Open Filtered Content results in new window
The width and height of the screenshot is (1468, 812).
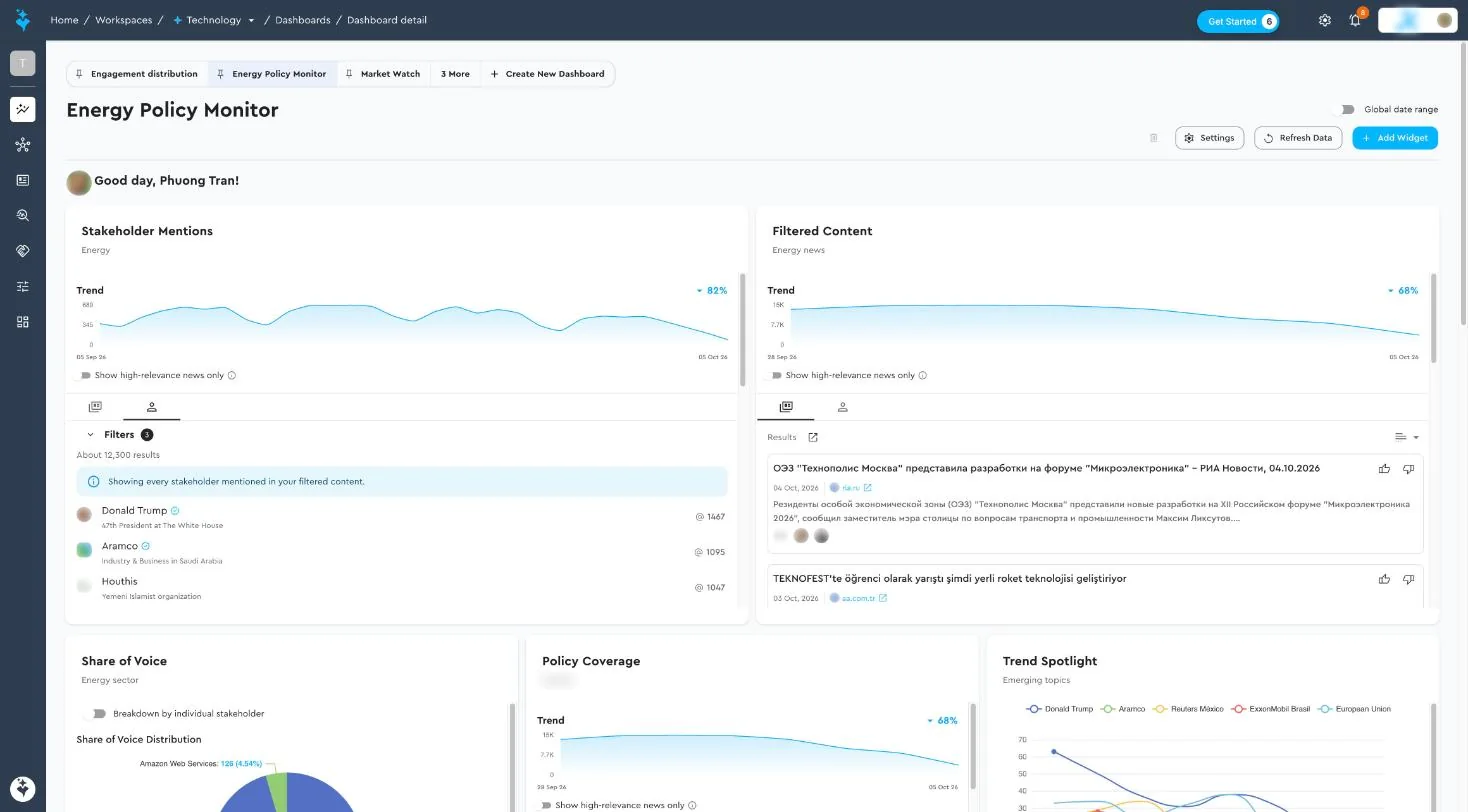tap(813, 437)
